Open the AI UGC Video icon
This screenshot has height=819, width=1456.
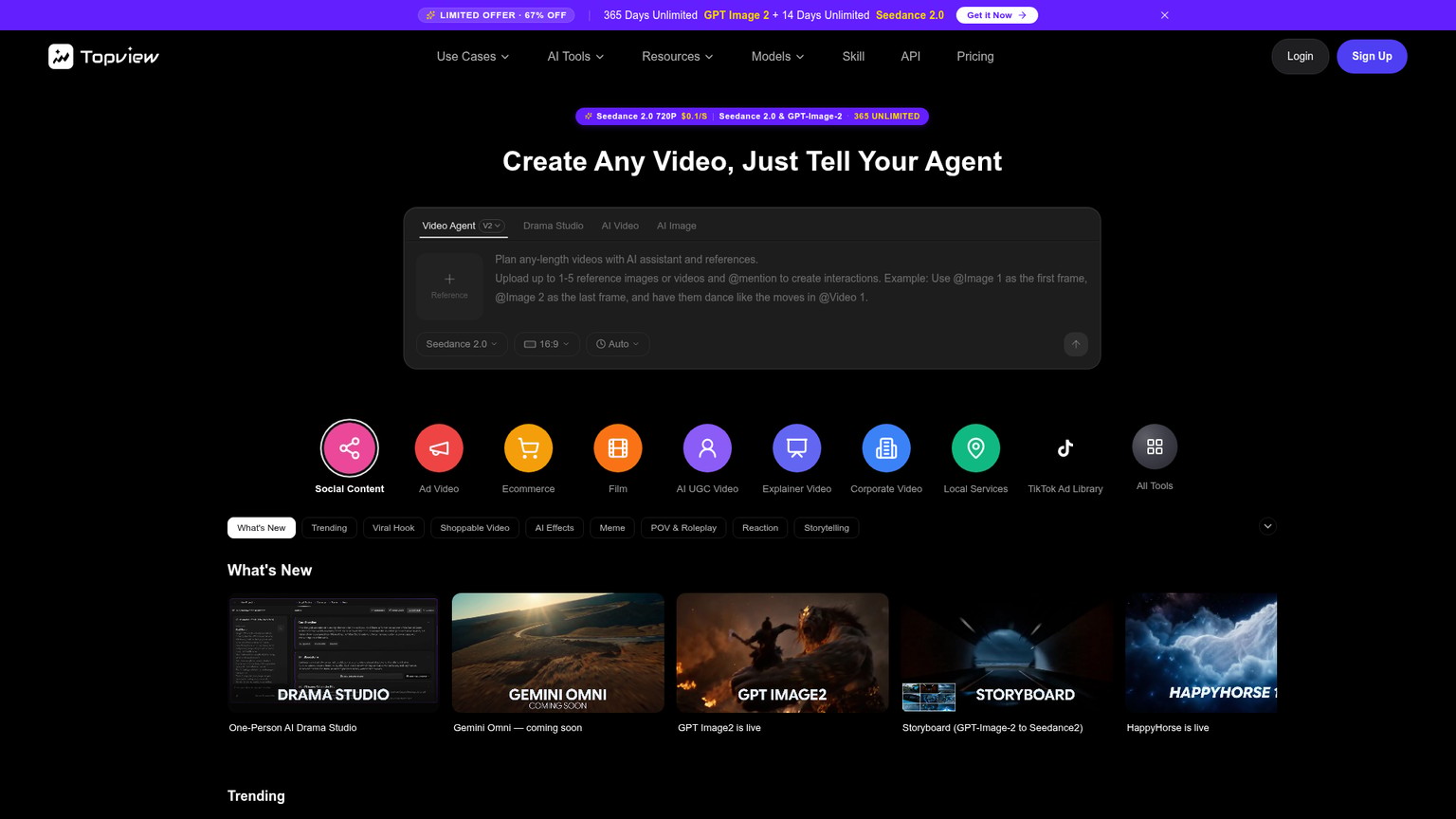coord(707,448)
